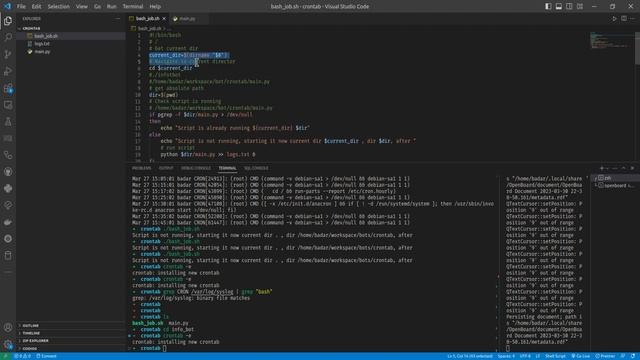Change UTF-8 encoding in status bar

pyautogui.click(x=525, y=356)
